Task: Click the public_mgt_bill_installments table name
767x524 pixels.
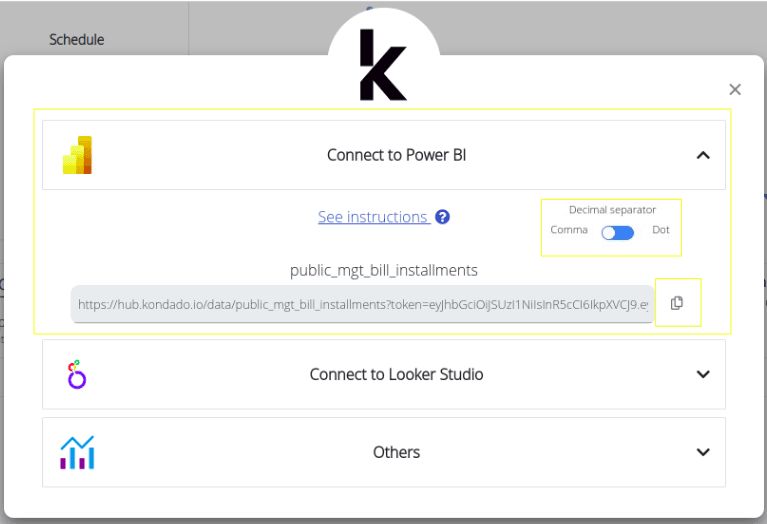Action: [384, 270]
